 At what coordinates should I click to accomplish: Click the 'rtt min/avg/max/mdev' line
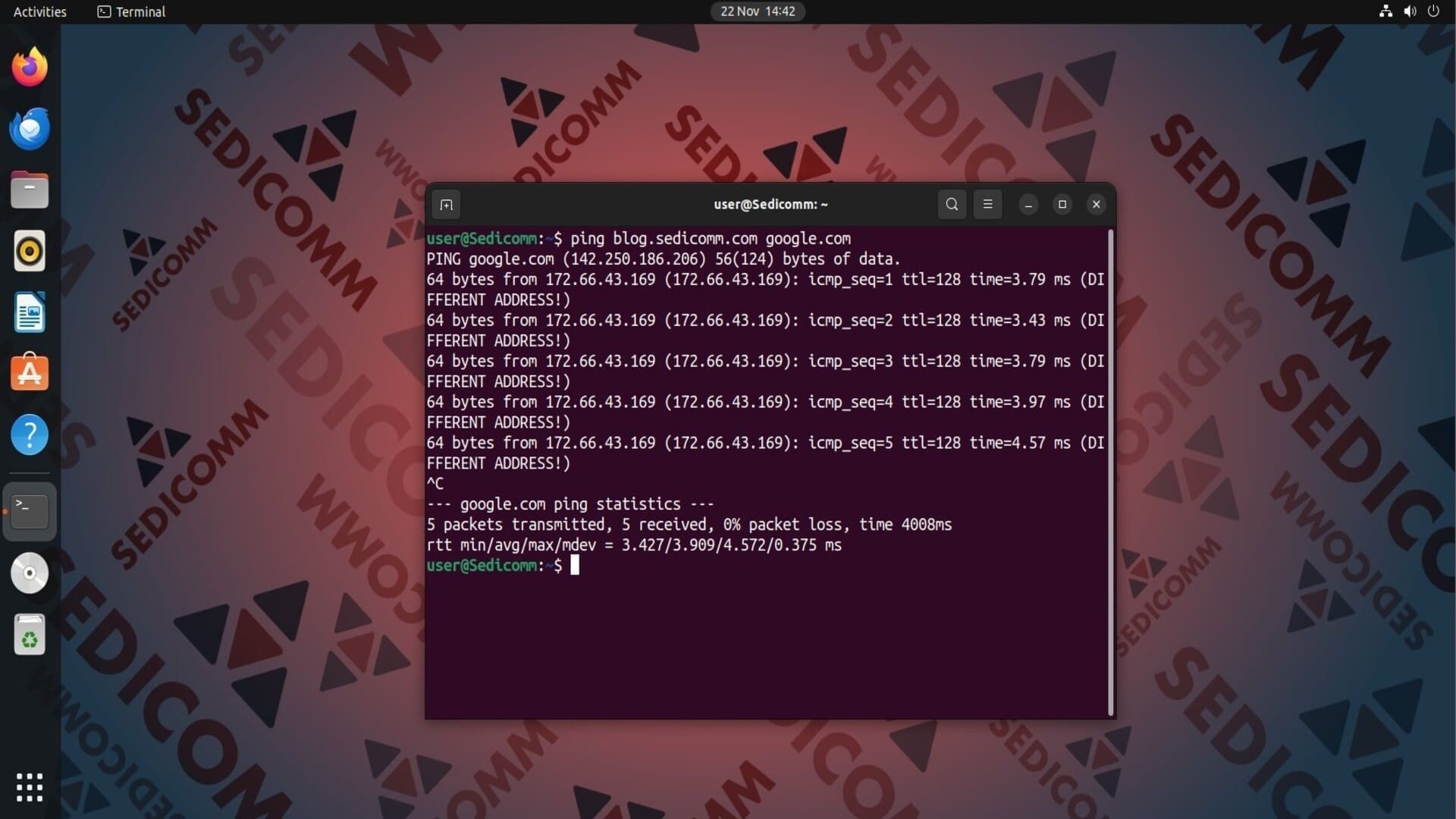coord(634,545)
